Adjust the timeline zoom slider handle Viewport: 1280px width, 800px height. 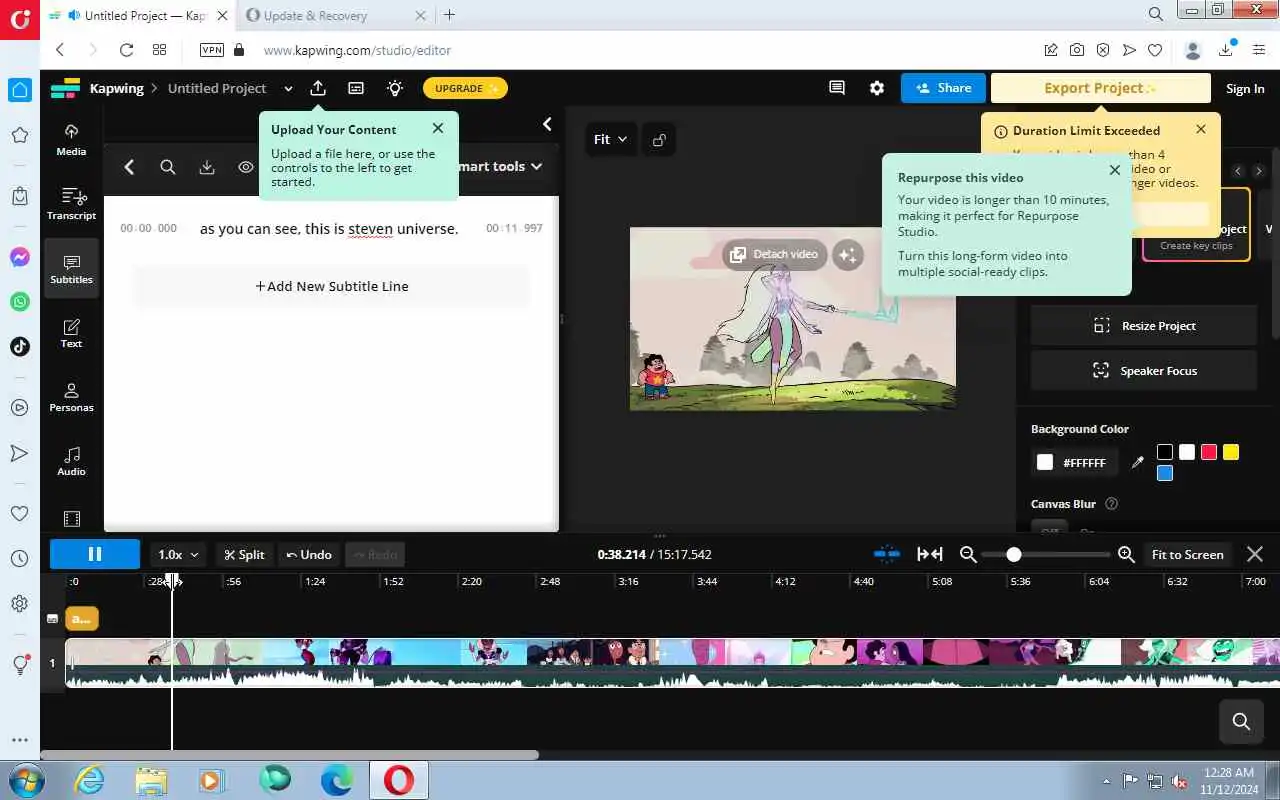pos(1014,554)
